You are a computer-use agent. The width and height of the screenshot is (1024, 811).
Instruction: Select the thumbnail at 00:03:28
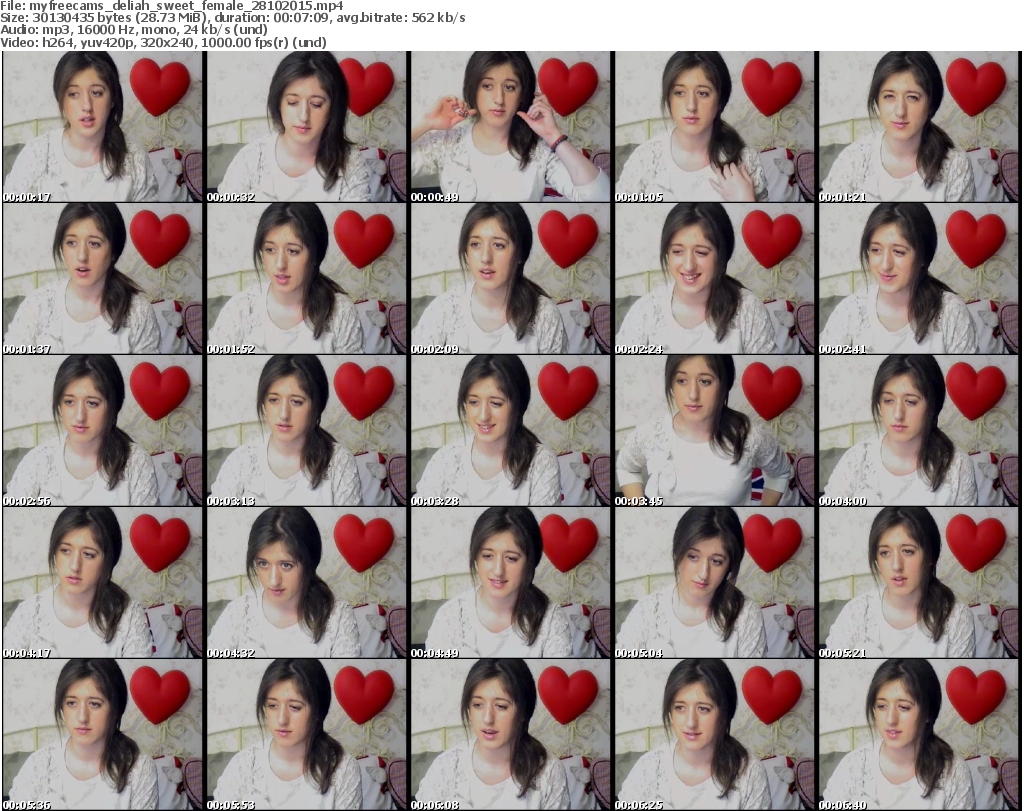tap(511, 431)
